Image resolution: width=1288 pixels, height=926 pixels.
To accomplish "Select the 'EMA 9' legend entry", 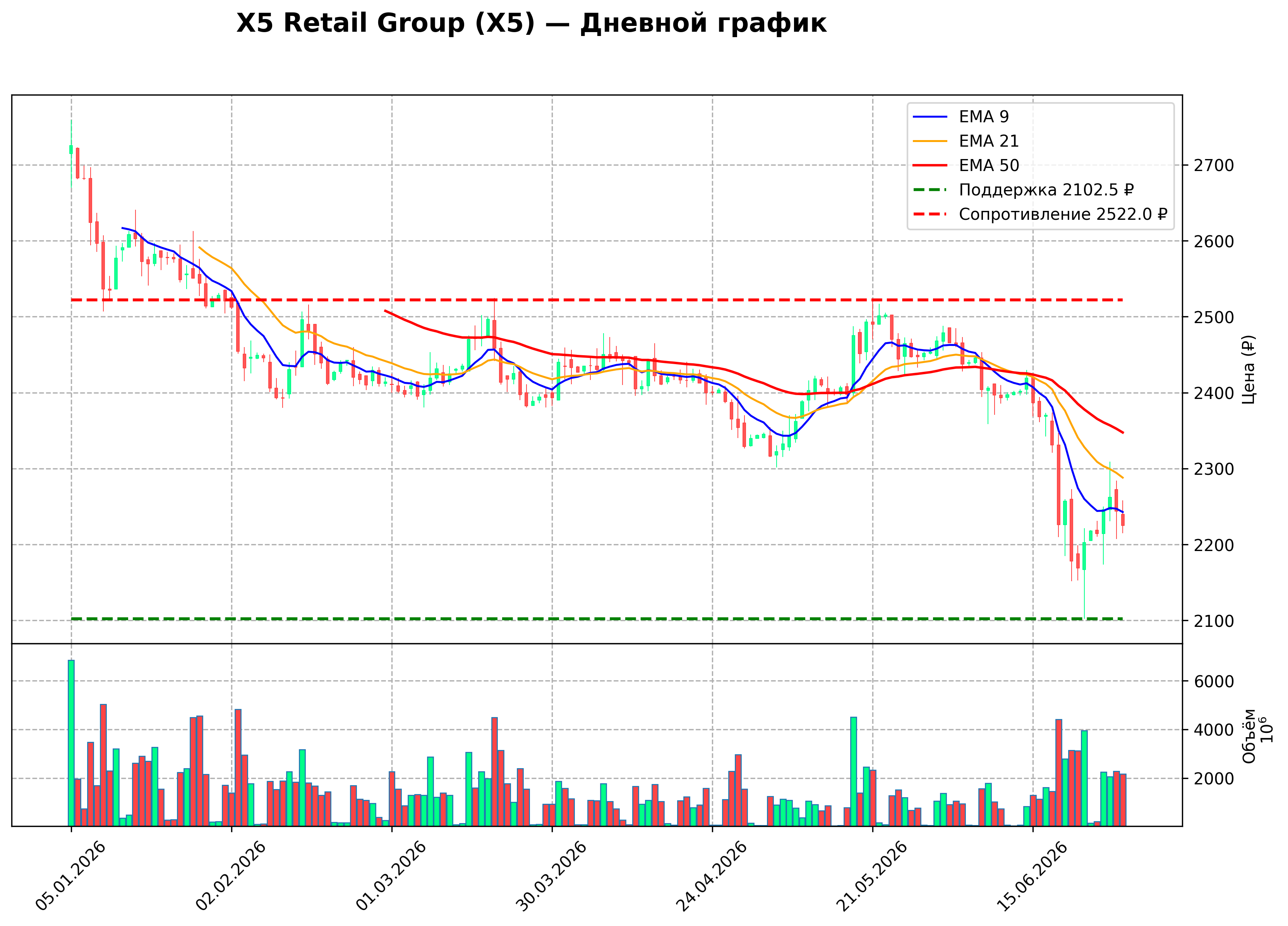I will 984,117.
